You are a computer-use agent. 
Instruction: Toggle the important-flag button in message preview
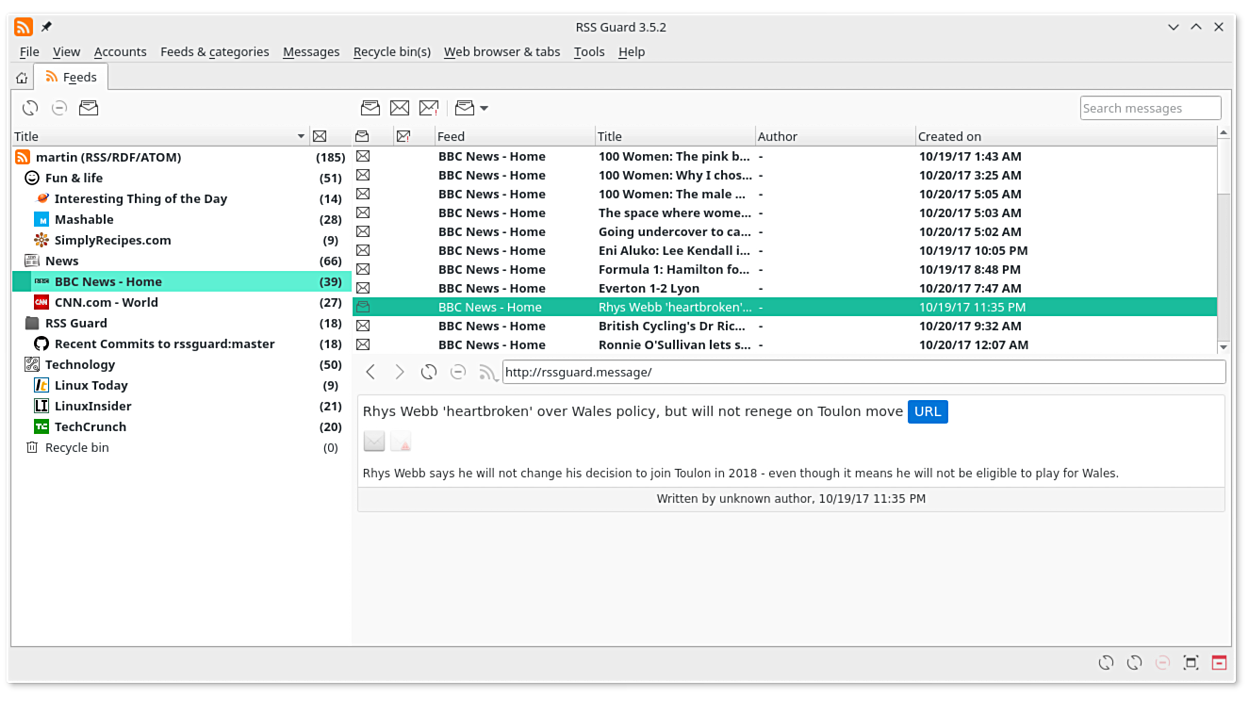pyautogui.click(x=400, y=441)
